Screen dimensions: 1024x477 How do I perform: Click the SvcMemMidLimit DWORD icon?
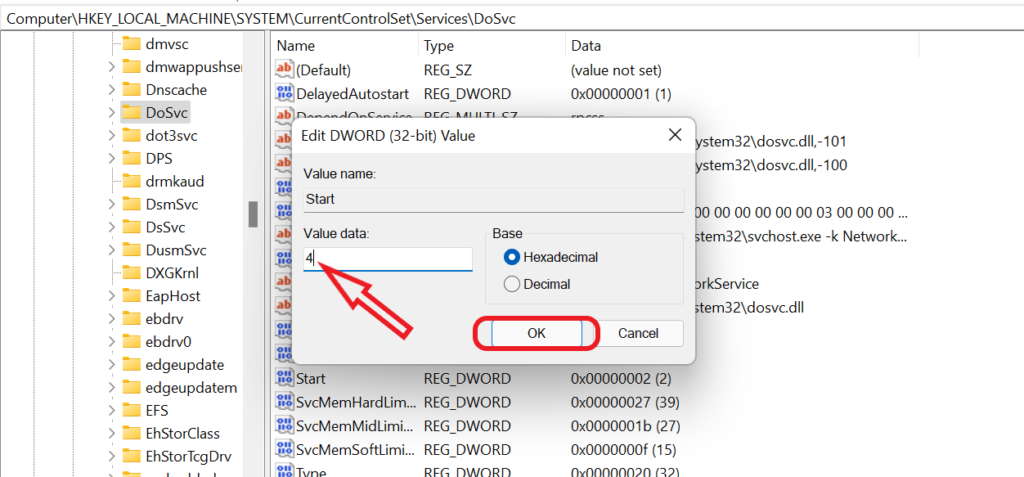click(285, 426)
